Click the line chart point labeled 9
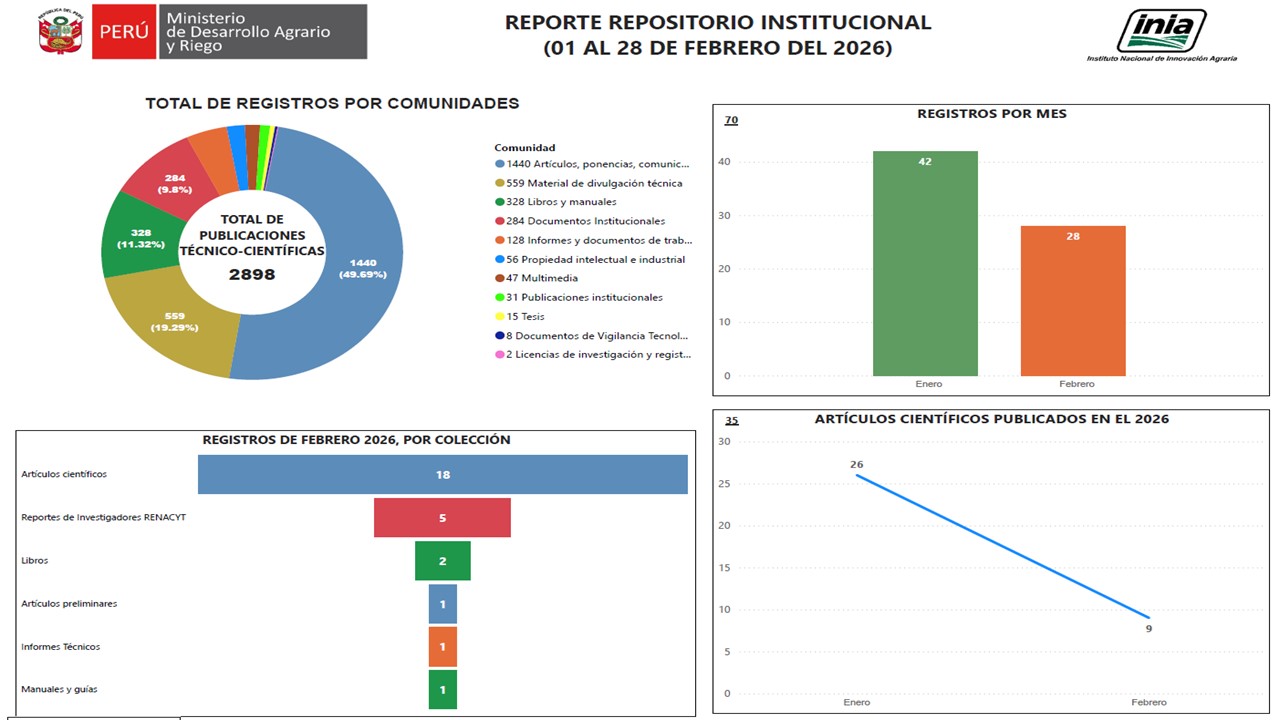1280x720 pixels. click(x=1149, y=618)
